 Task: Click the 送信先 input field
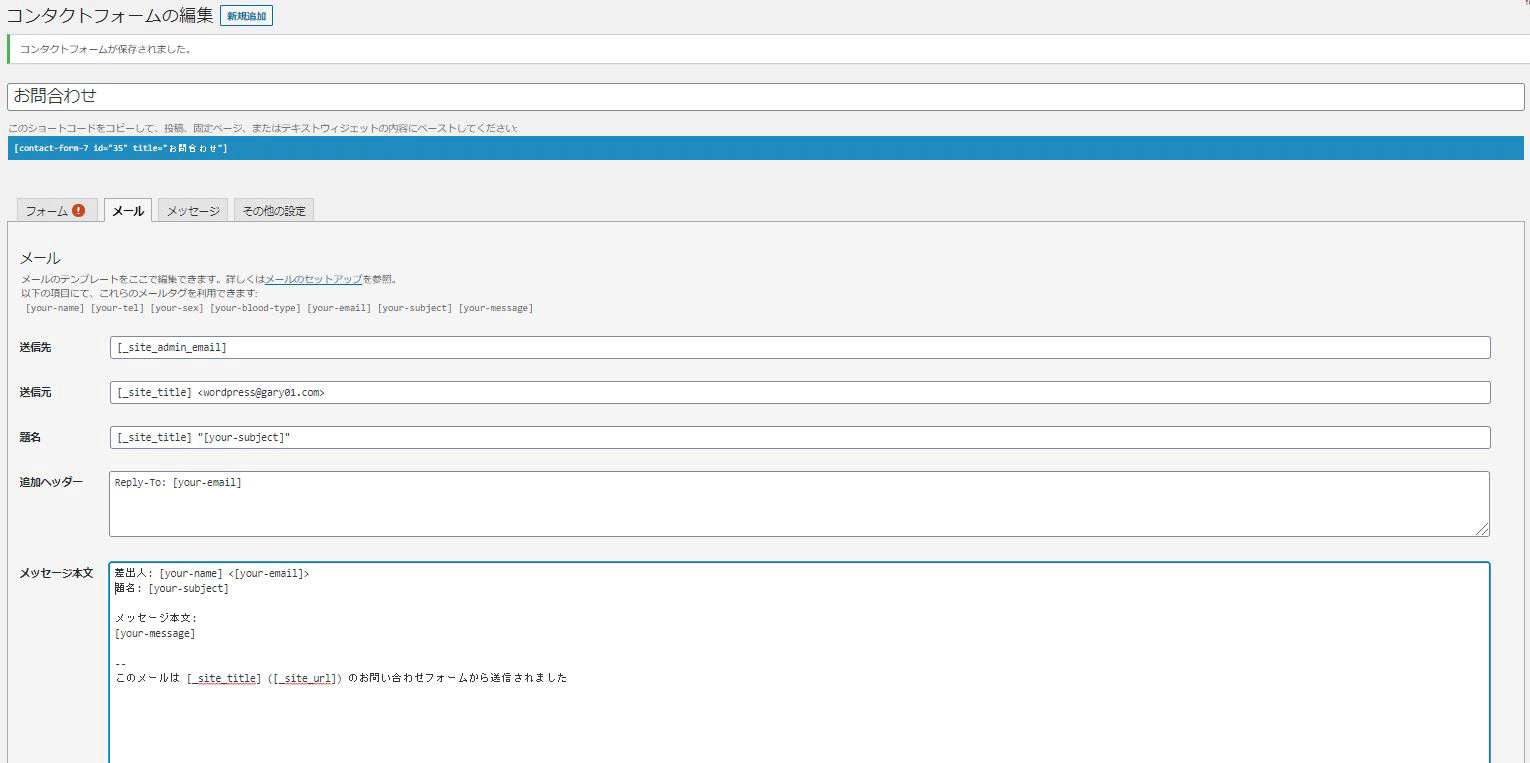point(800,347)
